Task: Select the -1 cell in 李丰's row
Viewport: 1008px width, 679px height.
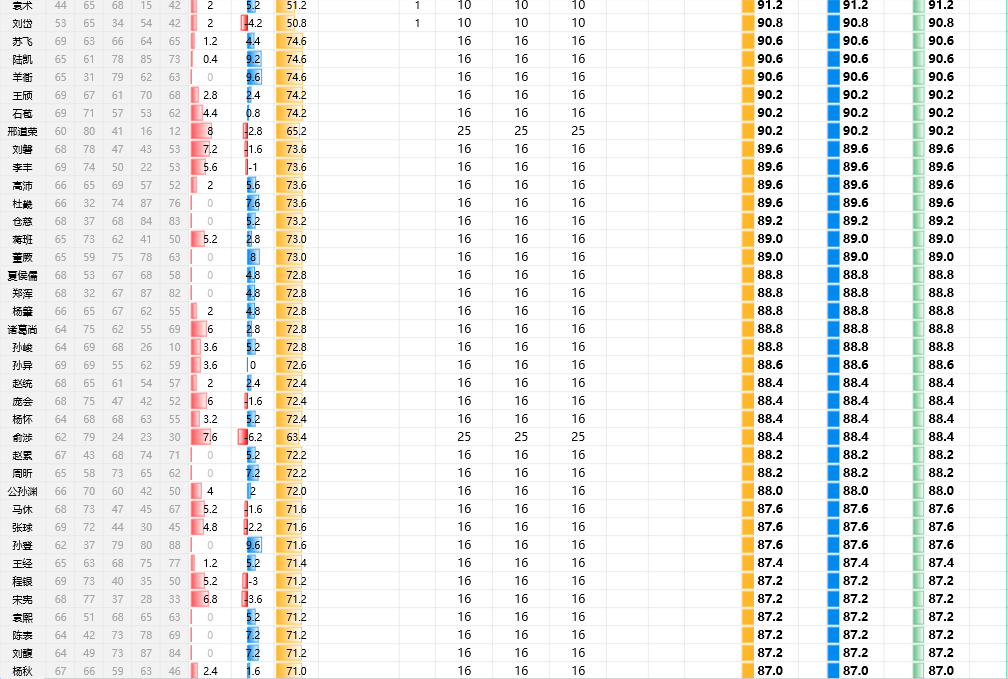Action: [252, 167]
